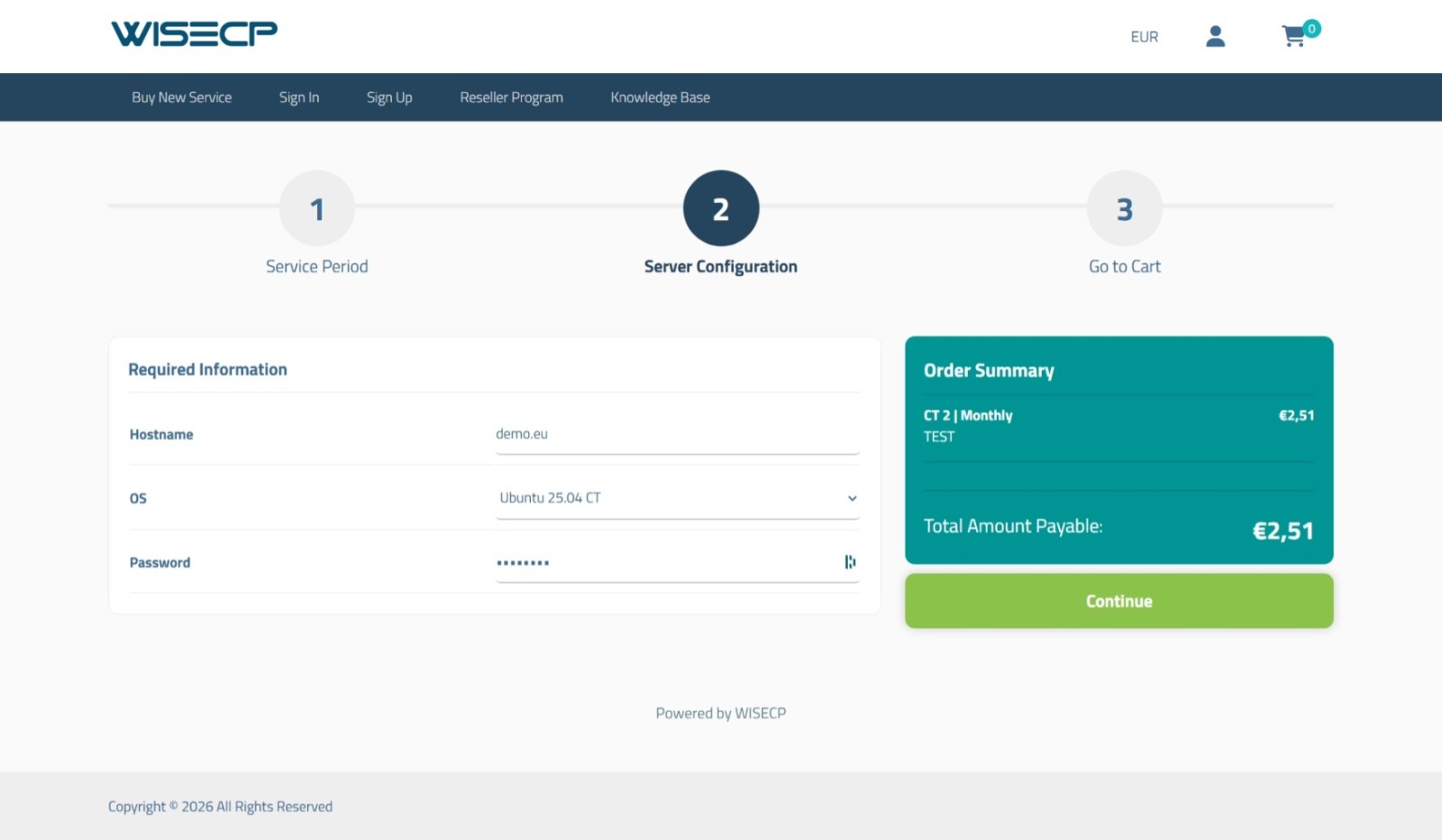Open the EUR currency selector
This screenshot has height=840, width=1442.
click(1144, 37)
